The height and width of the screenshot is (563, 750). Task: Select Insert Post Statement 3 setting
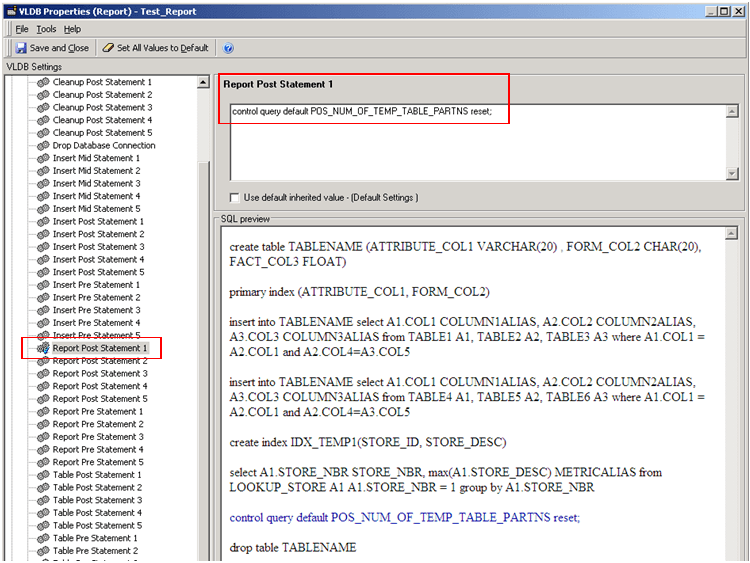(x=98, y=247)
